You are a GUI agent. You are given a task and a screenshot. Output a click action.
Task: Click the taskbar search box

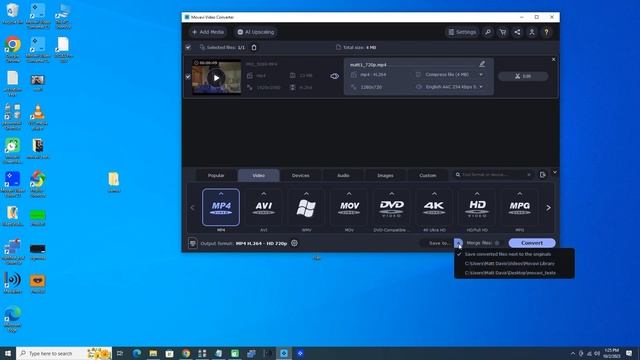point(64,353)
